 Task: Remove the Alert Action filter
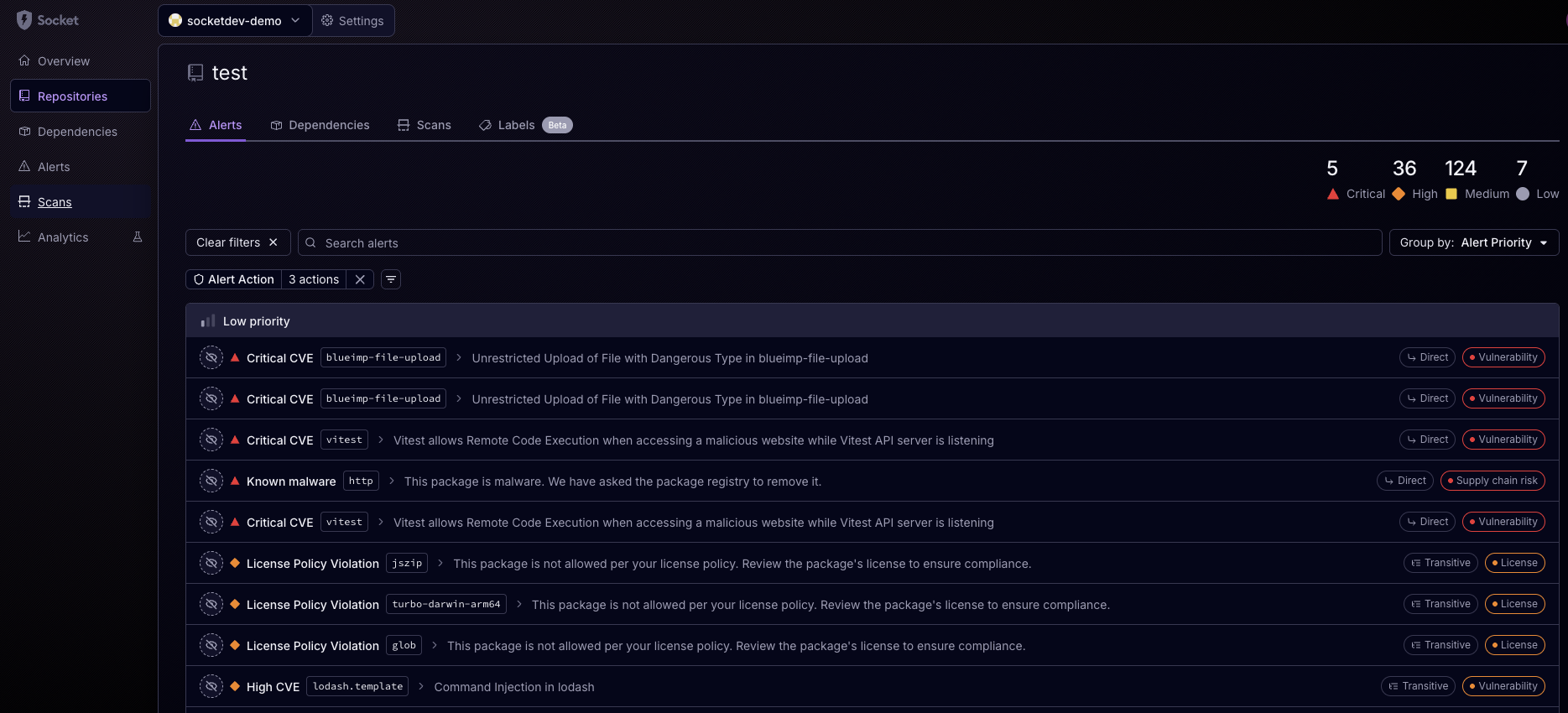tap(360, 279)
